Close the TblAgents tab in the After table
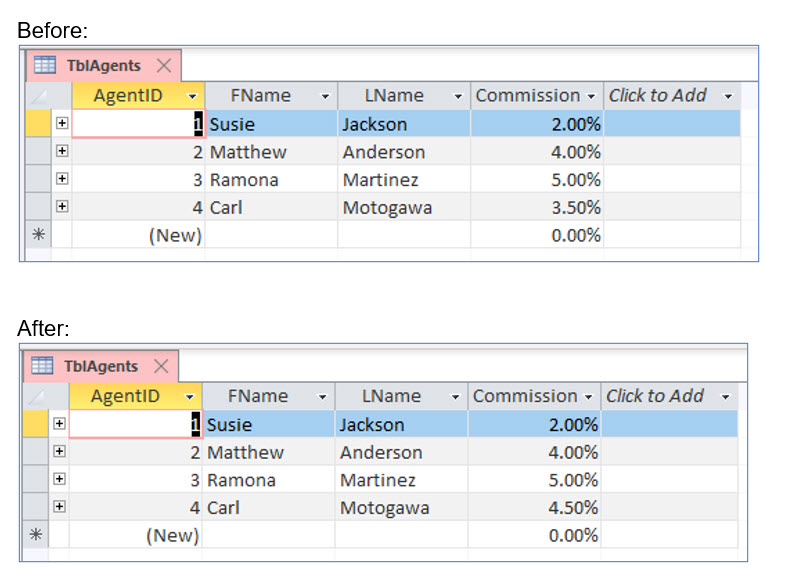Viewport: 790px width, 580px height. pyautogui.click(x=161, y=365)
